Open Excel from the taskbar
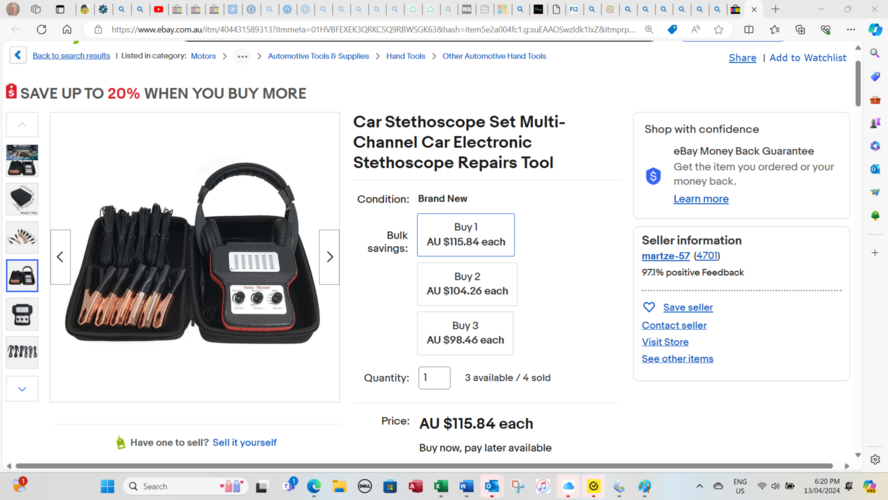The height and width of the screenshot is (500, 888). tap(441, 486)
